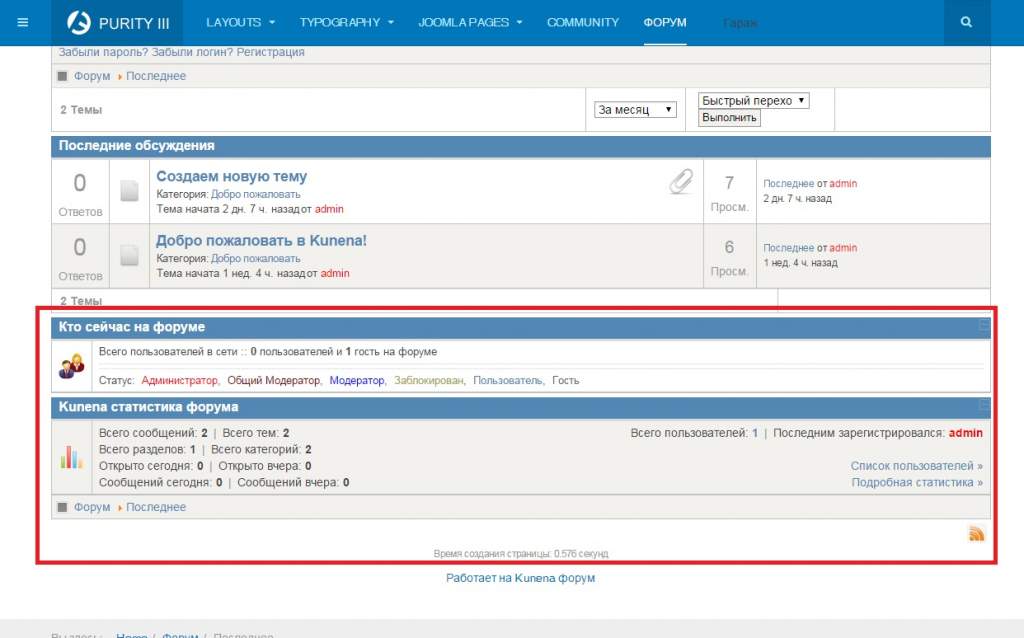Viewport: 1024px width, 638px height.
Task: Click Всего пользователей count 1
Action: 755,433
